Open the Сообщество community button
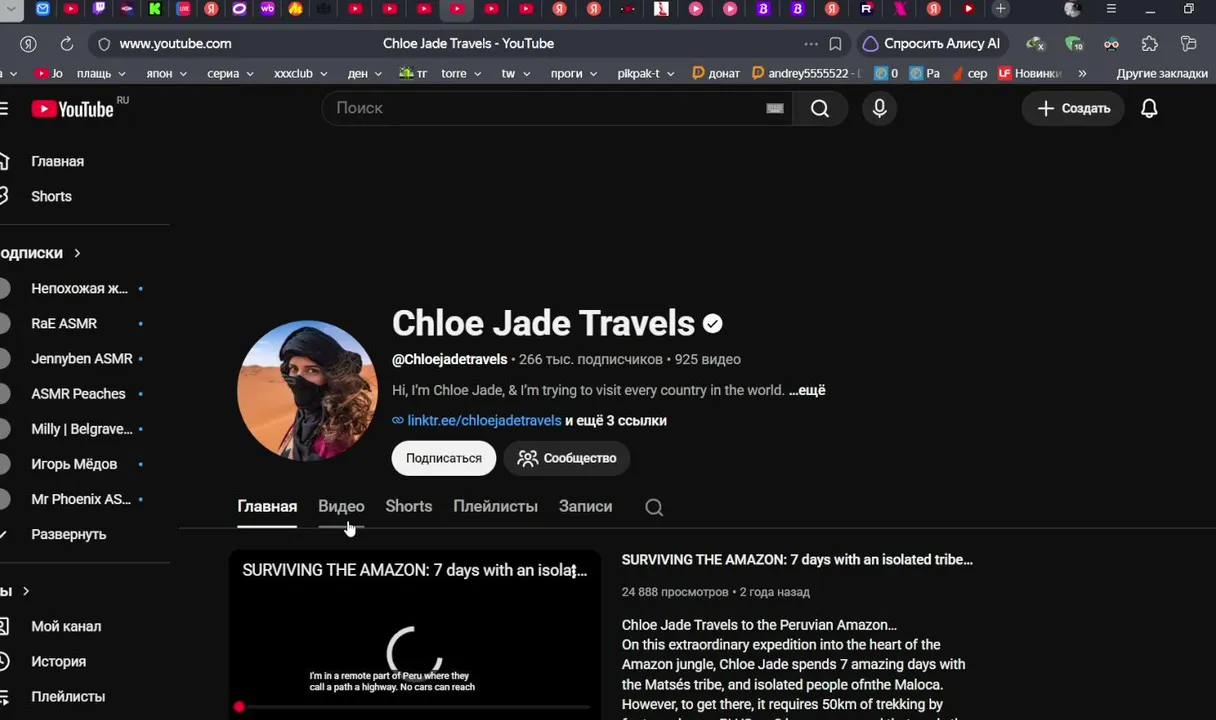The width and height of the screenshot is (1216, 720). tap(567, 458)
